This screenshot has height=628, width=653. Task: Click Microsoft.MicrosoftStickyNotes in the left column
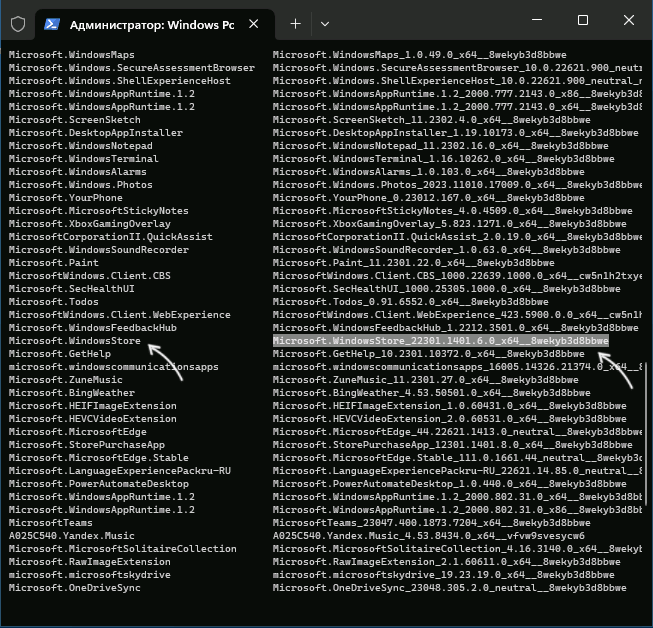click(x=99, y=211)
